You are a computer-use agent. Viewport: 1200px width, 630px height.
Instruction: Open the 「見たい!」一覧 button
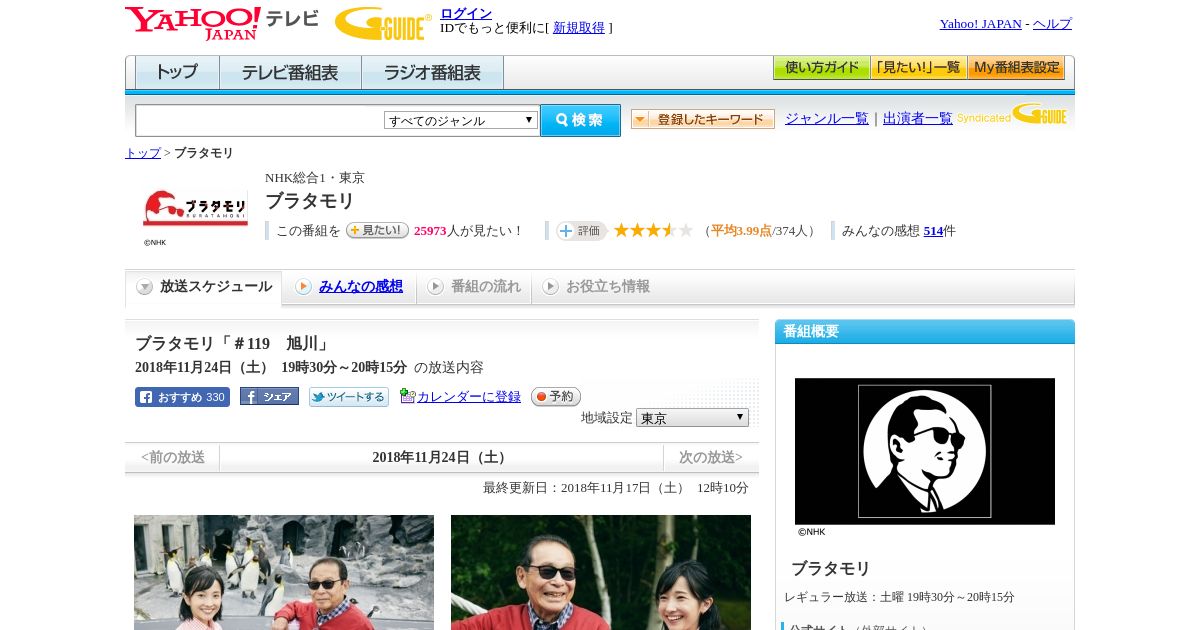(919, 68)
